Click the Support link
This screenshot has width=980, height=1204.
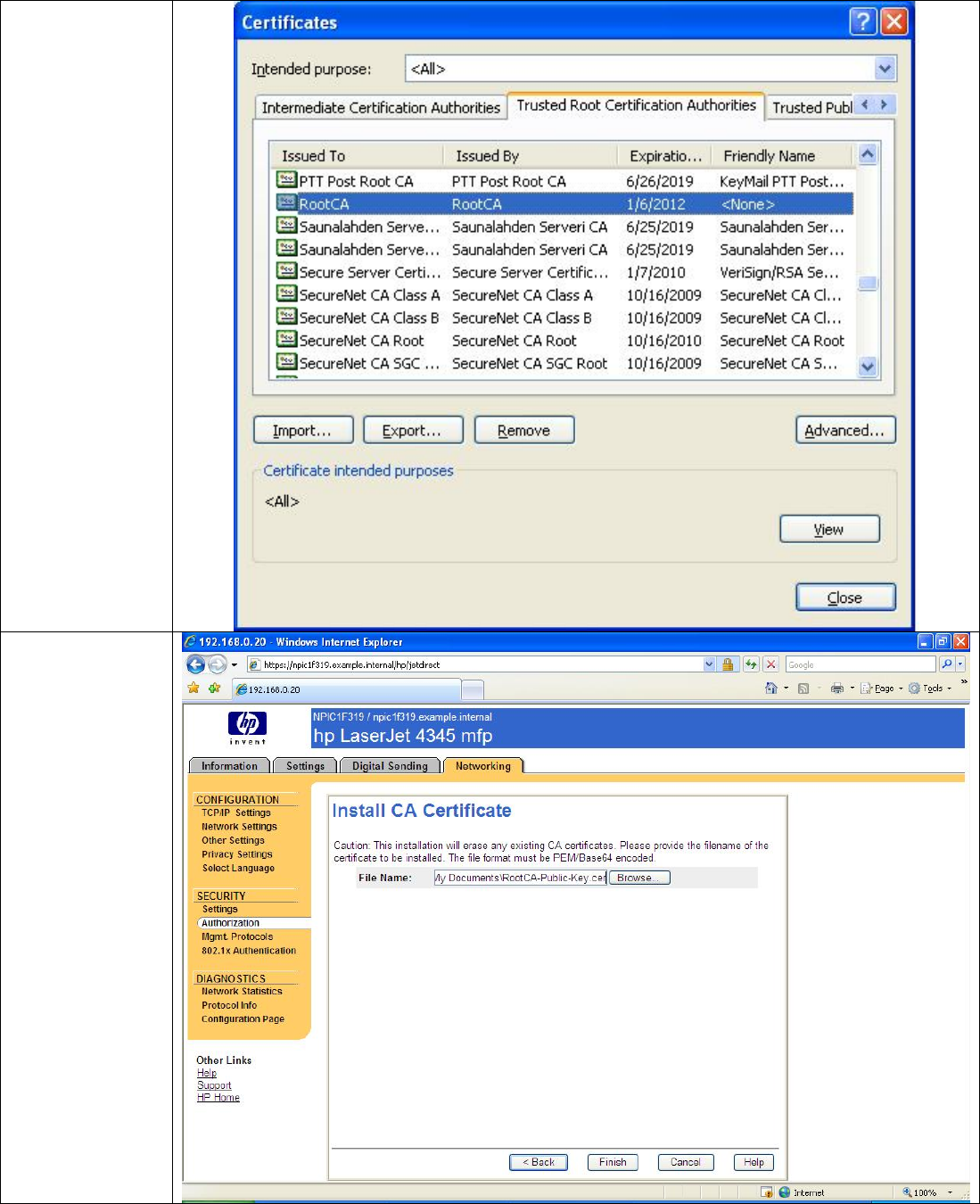click(214, 1085)
